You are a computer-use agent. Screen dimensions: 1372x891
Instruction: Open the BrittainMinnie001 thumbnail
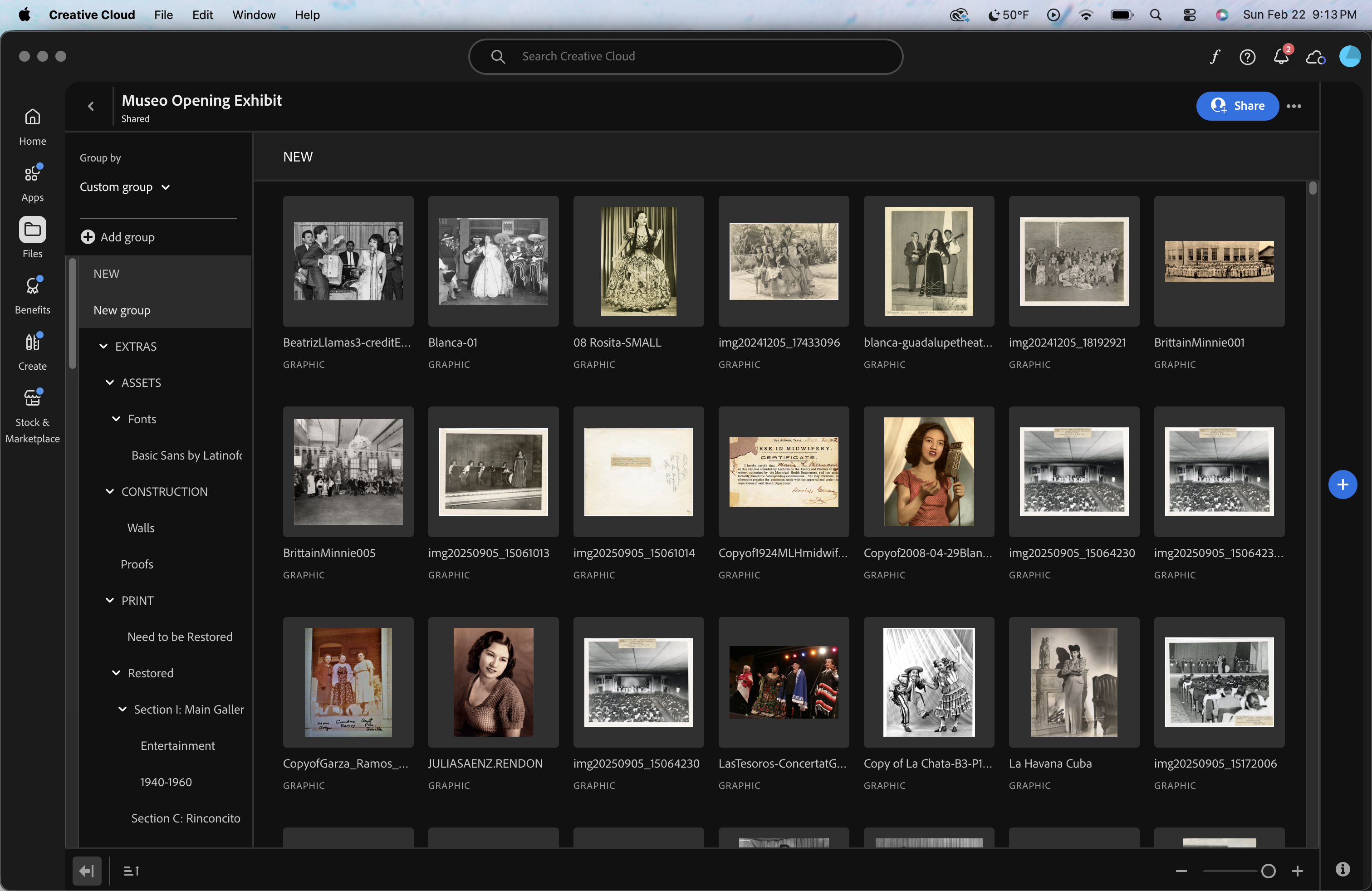(1219, 261)
